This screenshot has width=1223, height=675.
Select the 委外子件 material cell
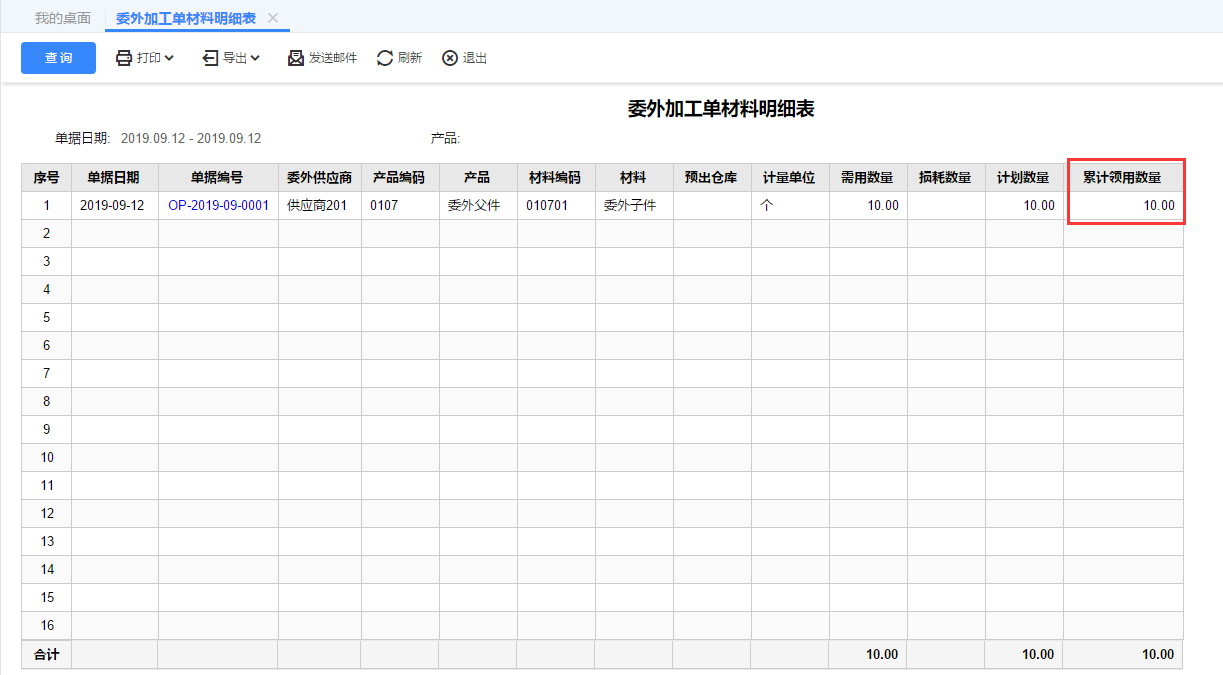[634, 205]
